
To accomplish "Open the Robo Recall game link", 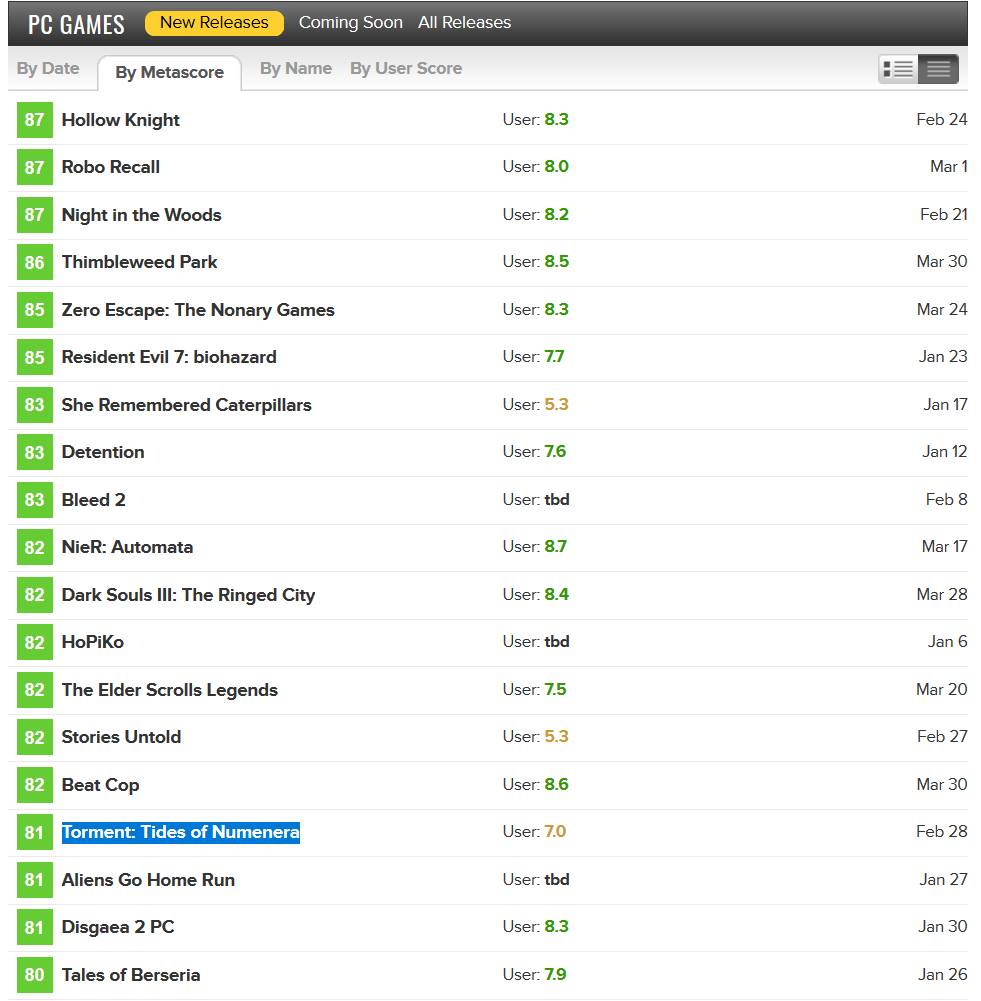I will 110,167.
